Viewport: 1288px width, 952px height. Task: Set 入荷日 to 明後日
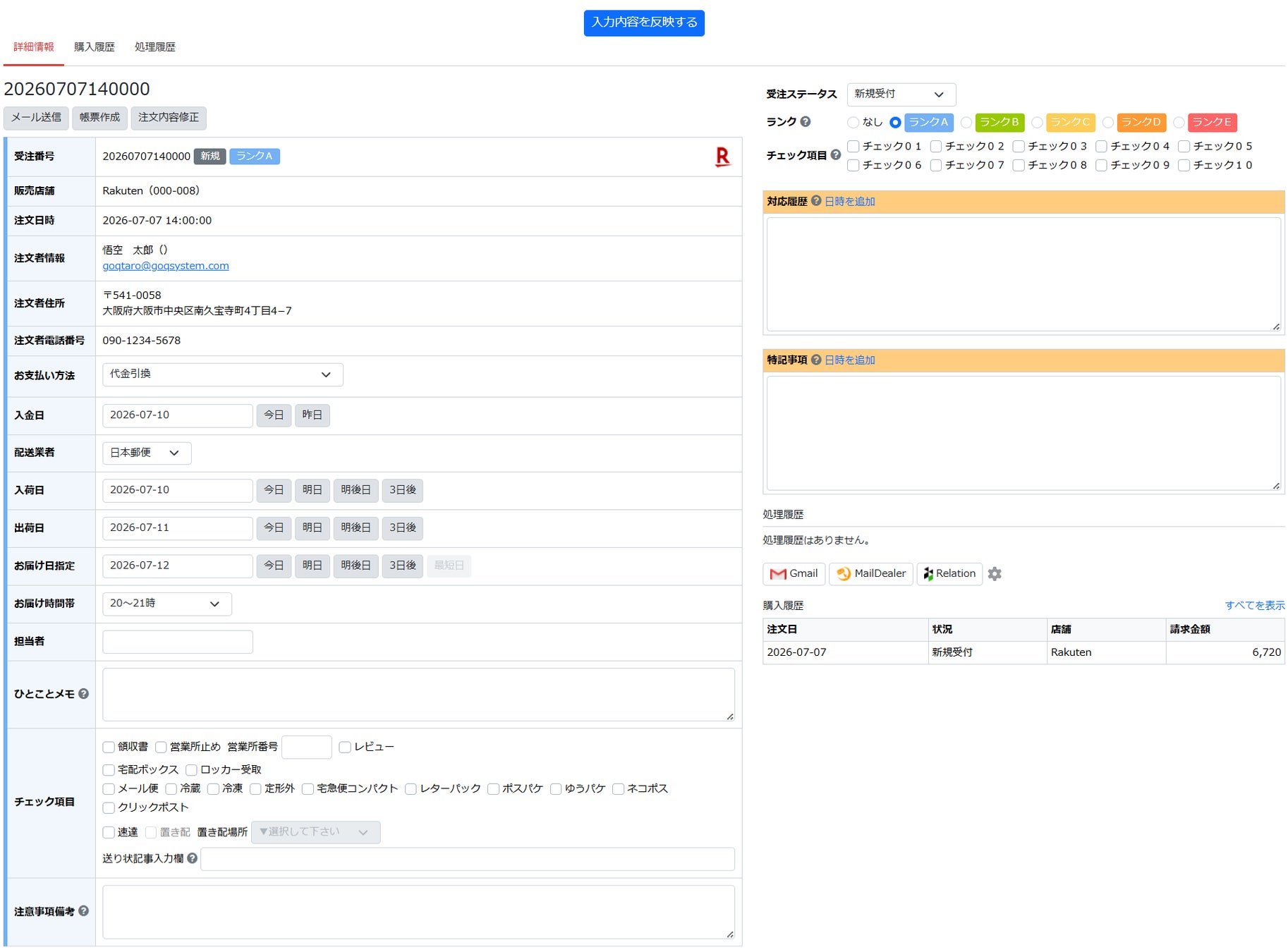[356, 490]
